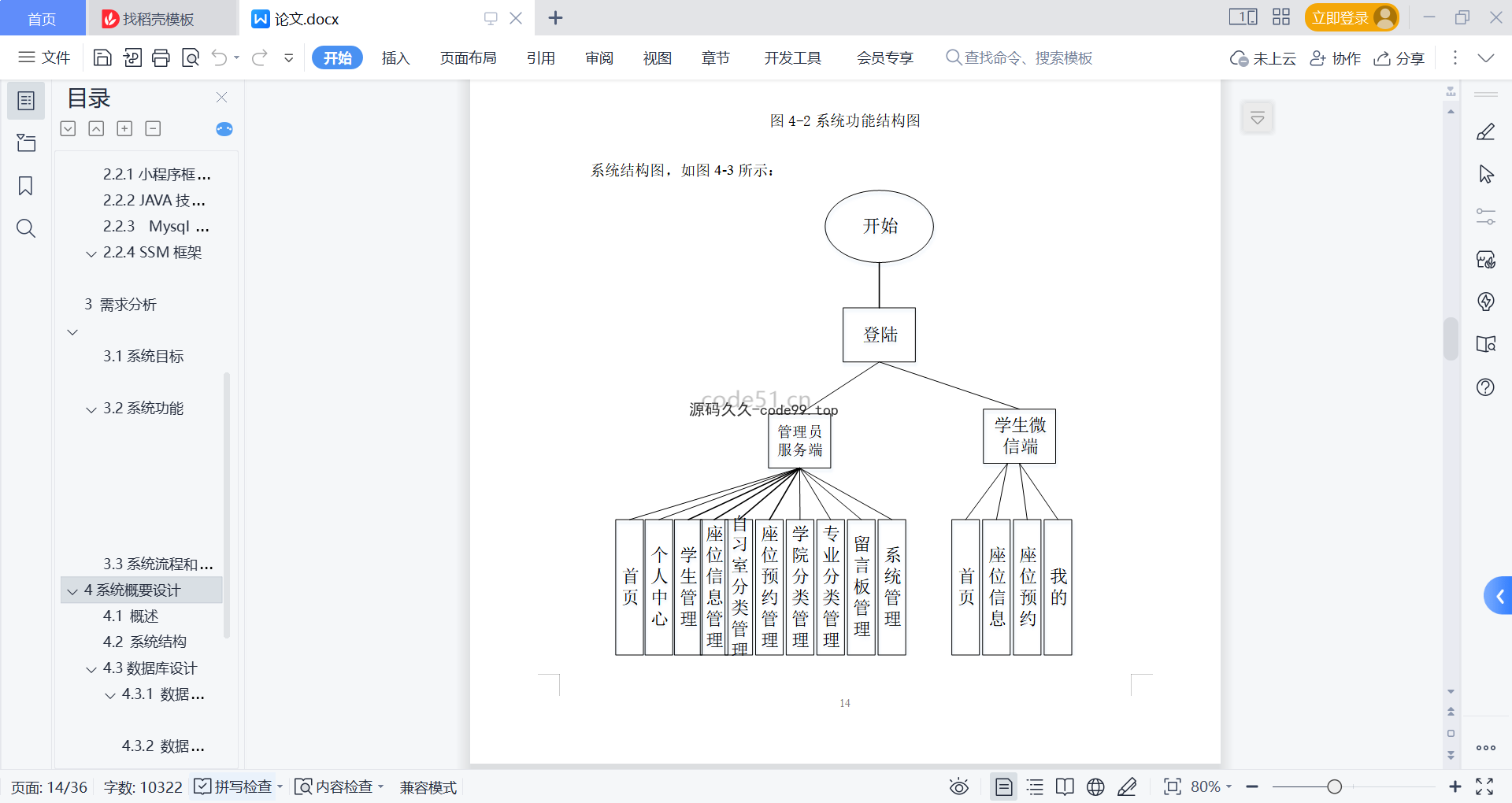The width and height of the screenshot is (1512, 803).
Task: Click the 协作 collaboration button
Action: click(1336, 58)
